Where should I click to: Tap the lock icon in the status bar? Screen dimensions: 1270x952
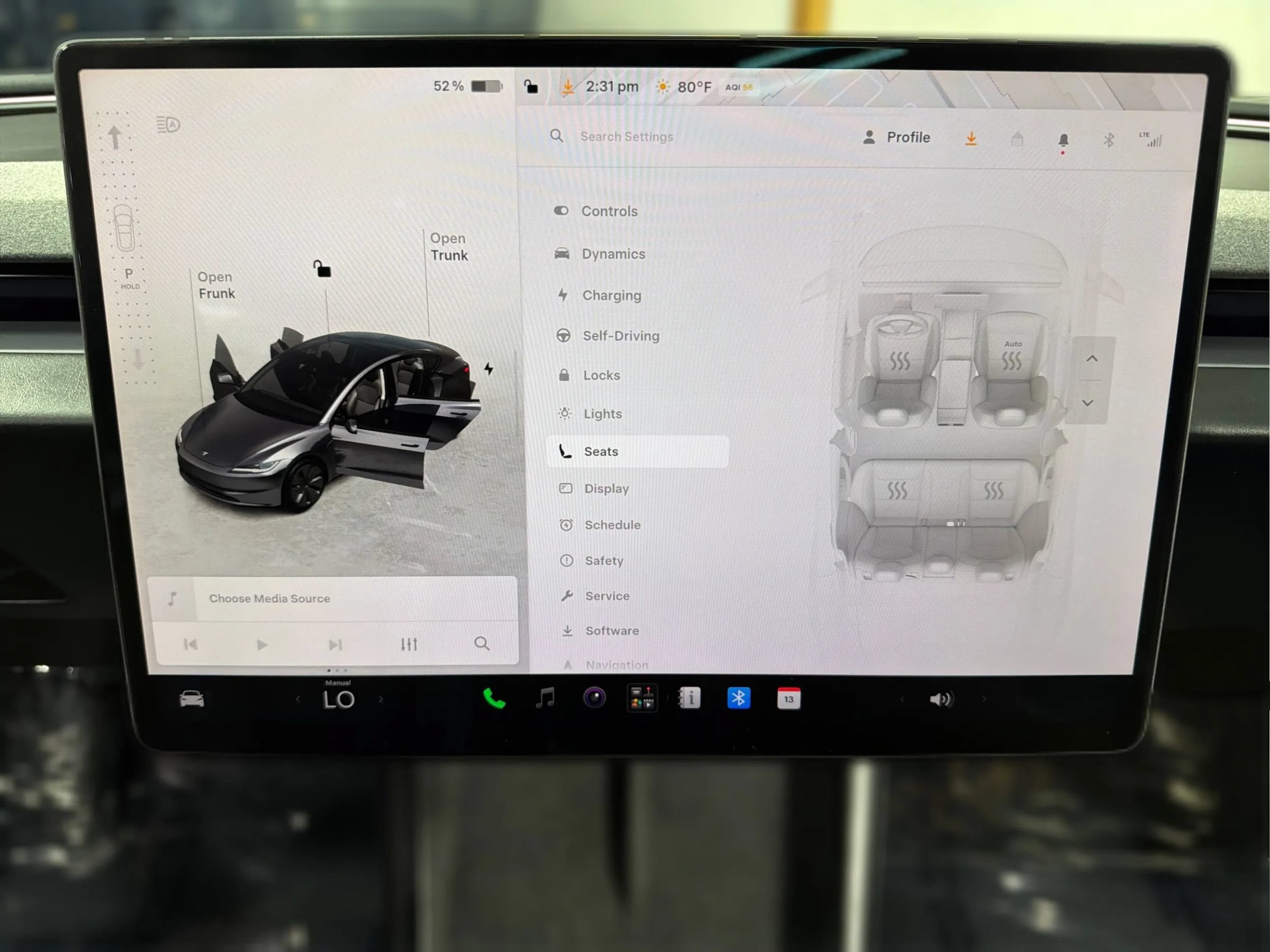(x=531, y=87)
